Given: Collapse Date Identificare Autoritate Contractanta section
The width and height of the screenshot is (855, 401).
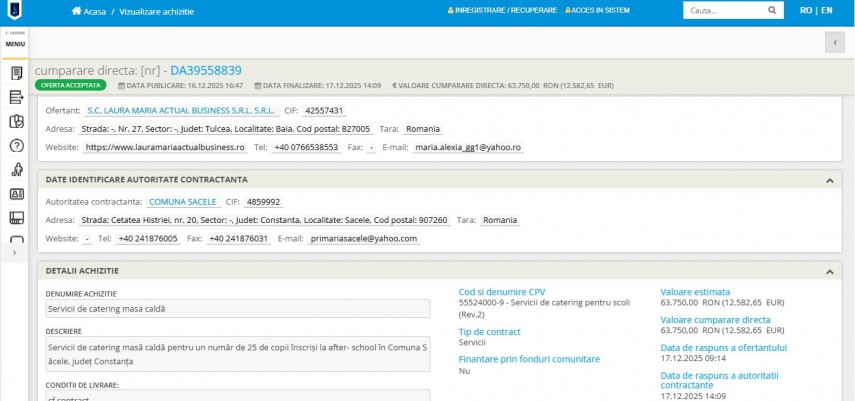Looking at the screenshot, I should click(828, 180).
